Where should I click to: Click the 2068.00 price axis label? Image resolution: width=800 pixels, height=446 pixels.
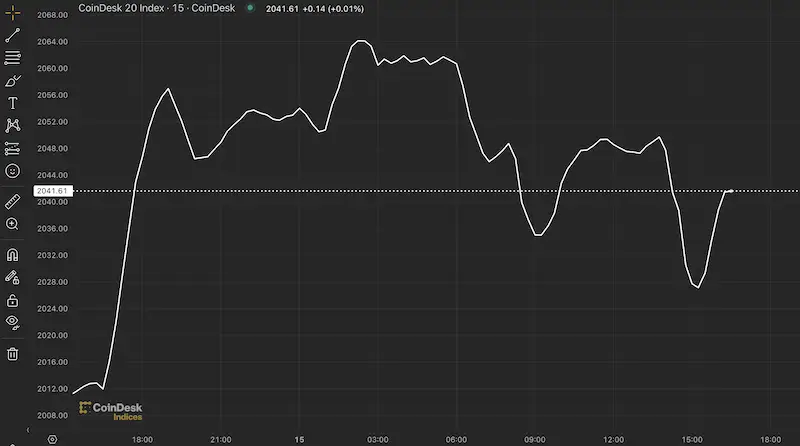click(x=53, y=15)
